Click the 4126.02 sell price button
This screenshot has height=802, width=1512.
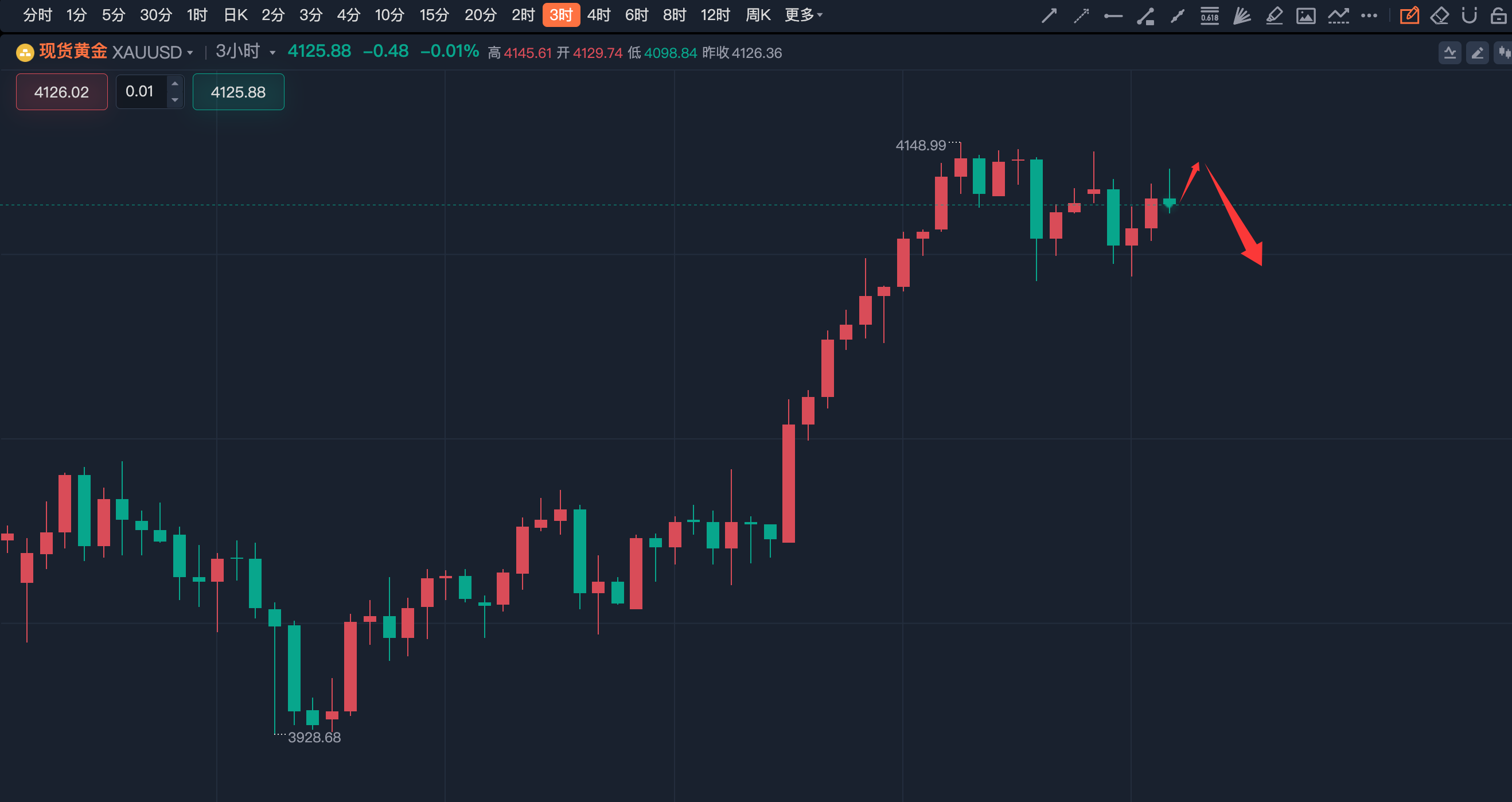pyautogui.click(x=61, y=92)
